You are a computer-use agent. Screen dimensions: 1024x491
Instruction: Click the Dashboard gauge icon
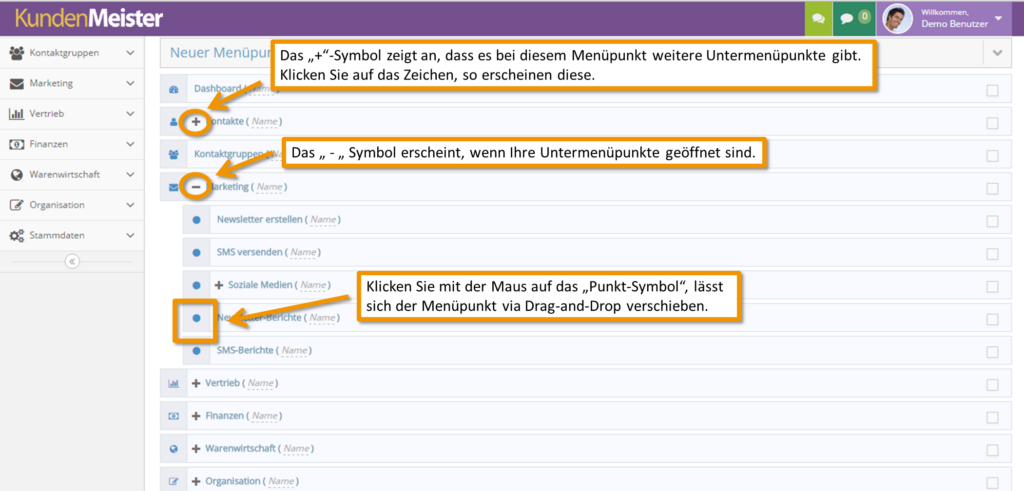point(173,90)
